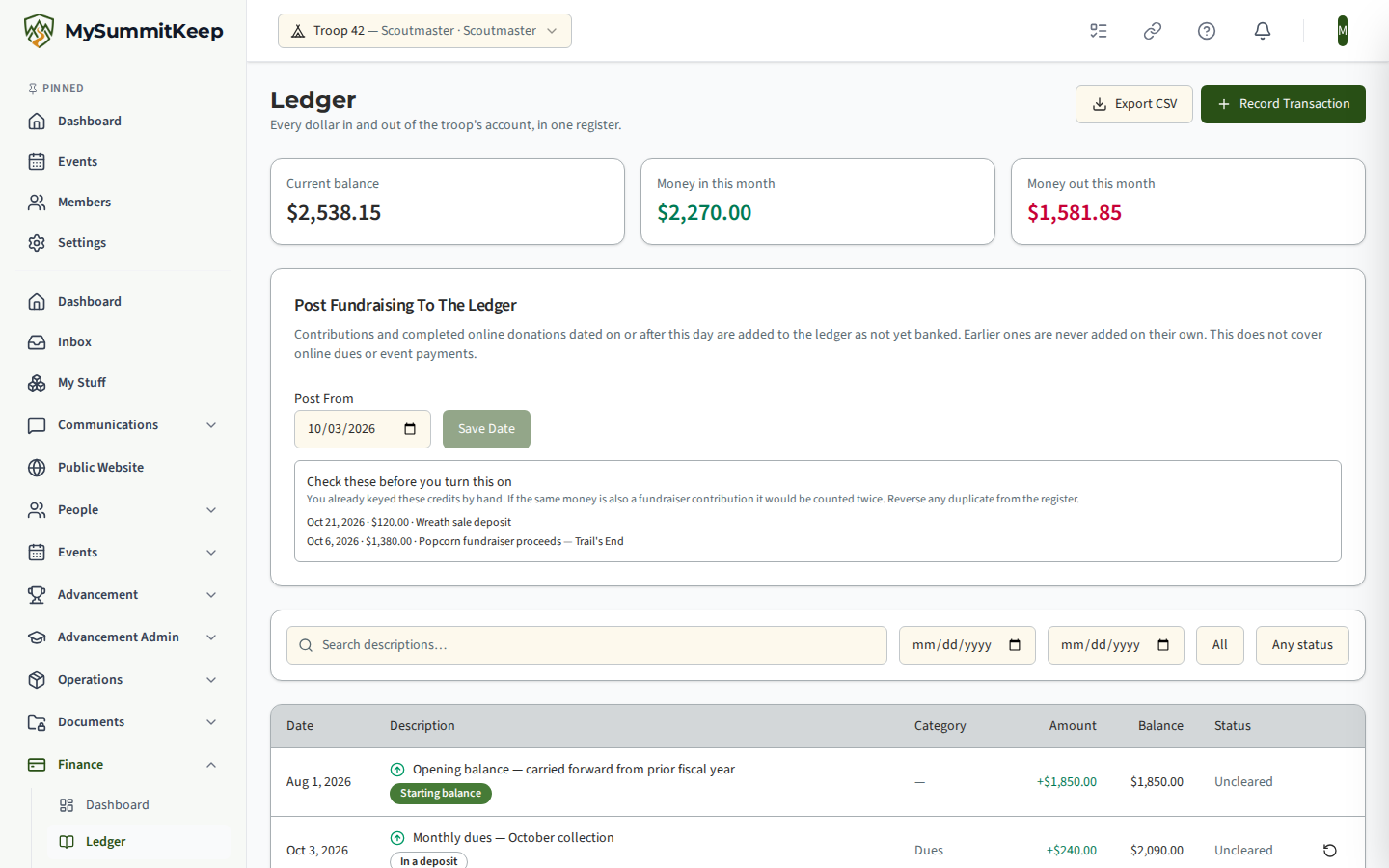This screenshot has width=1389, height=868.
Task: Click the Public Website globe icon
Action: pos(37,468)
